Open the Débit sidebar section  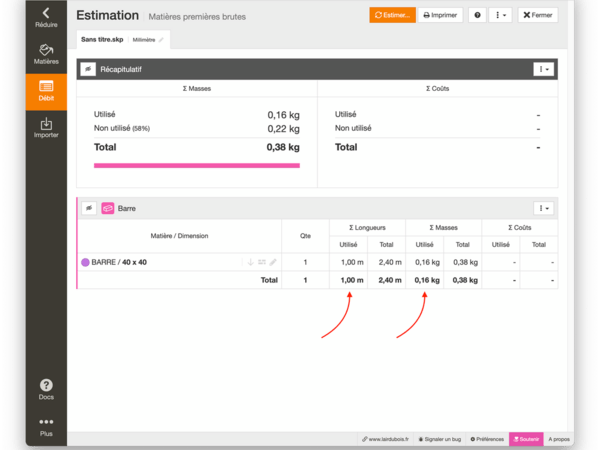[x=45, y=92]
